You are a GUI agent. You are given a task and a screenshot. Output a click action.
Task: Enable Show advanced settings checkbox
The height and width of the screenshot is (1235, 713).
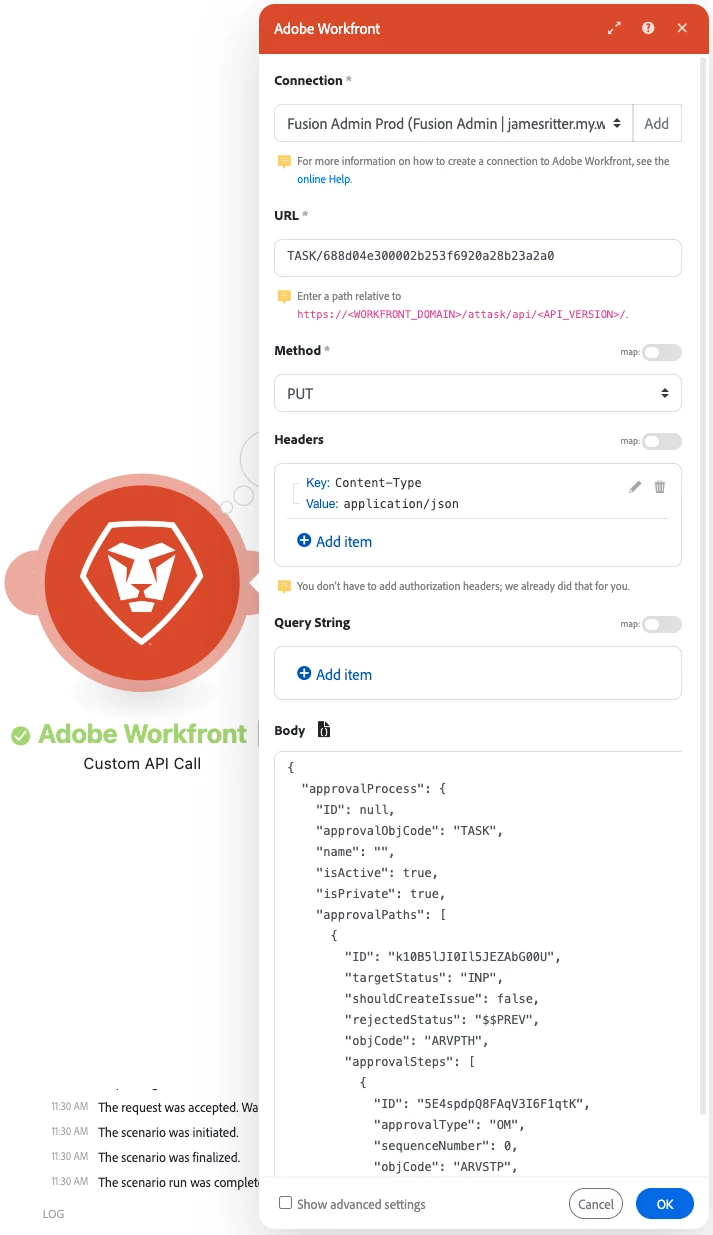click(x=286, y=1203)
